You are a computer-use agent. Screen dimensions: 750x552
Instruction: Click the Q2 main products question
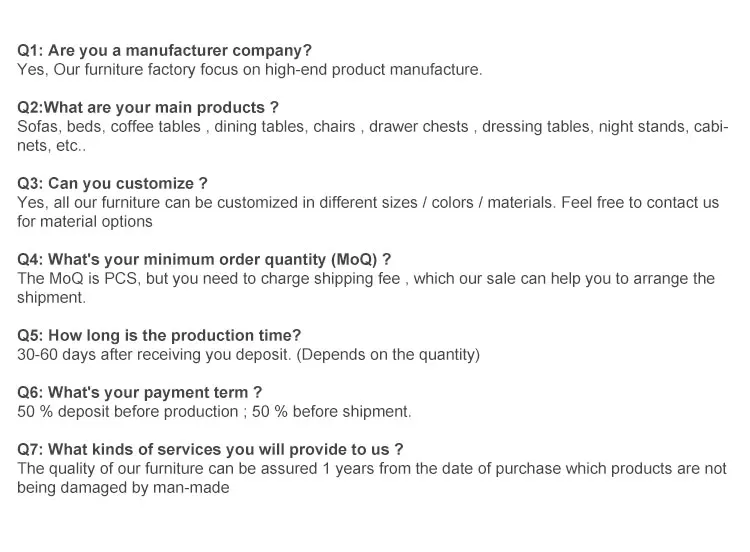(148, 107)
